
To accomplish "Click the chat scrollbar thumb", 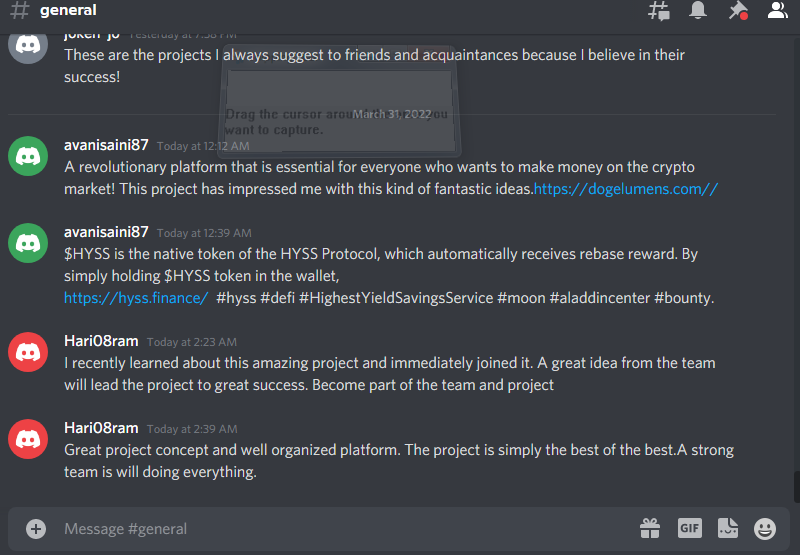I will [x=796, y=487].
